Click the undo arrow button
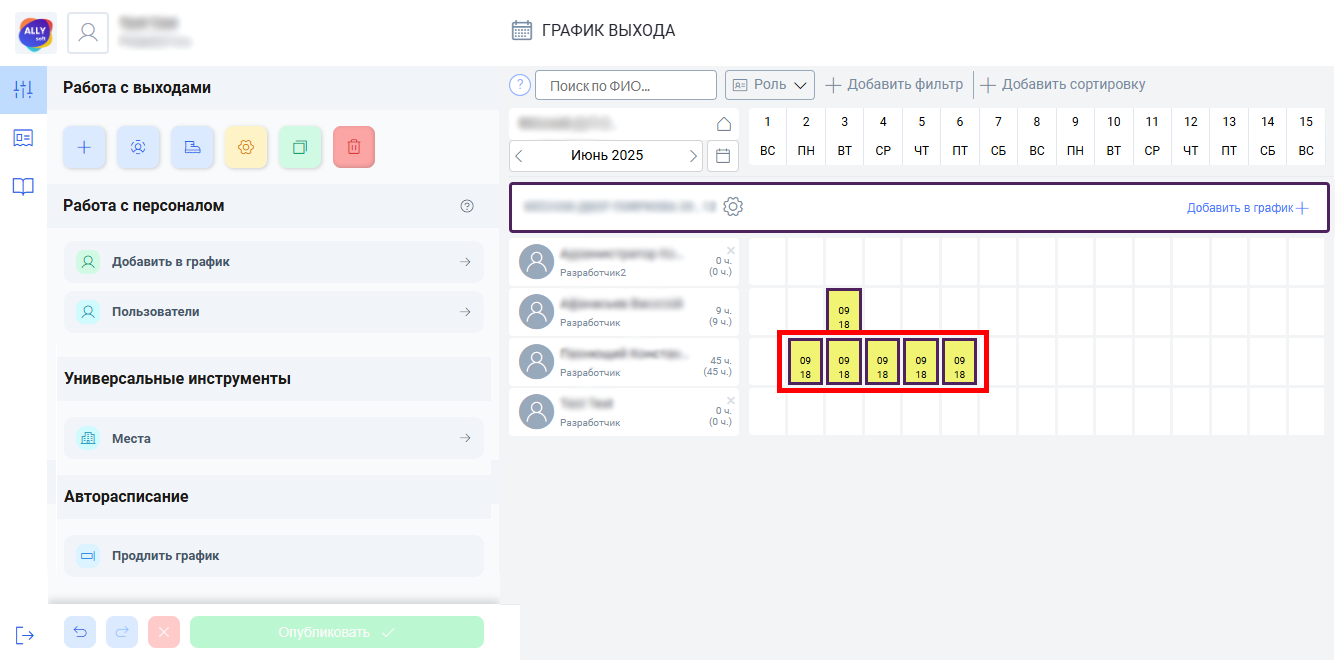 80,632
